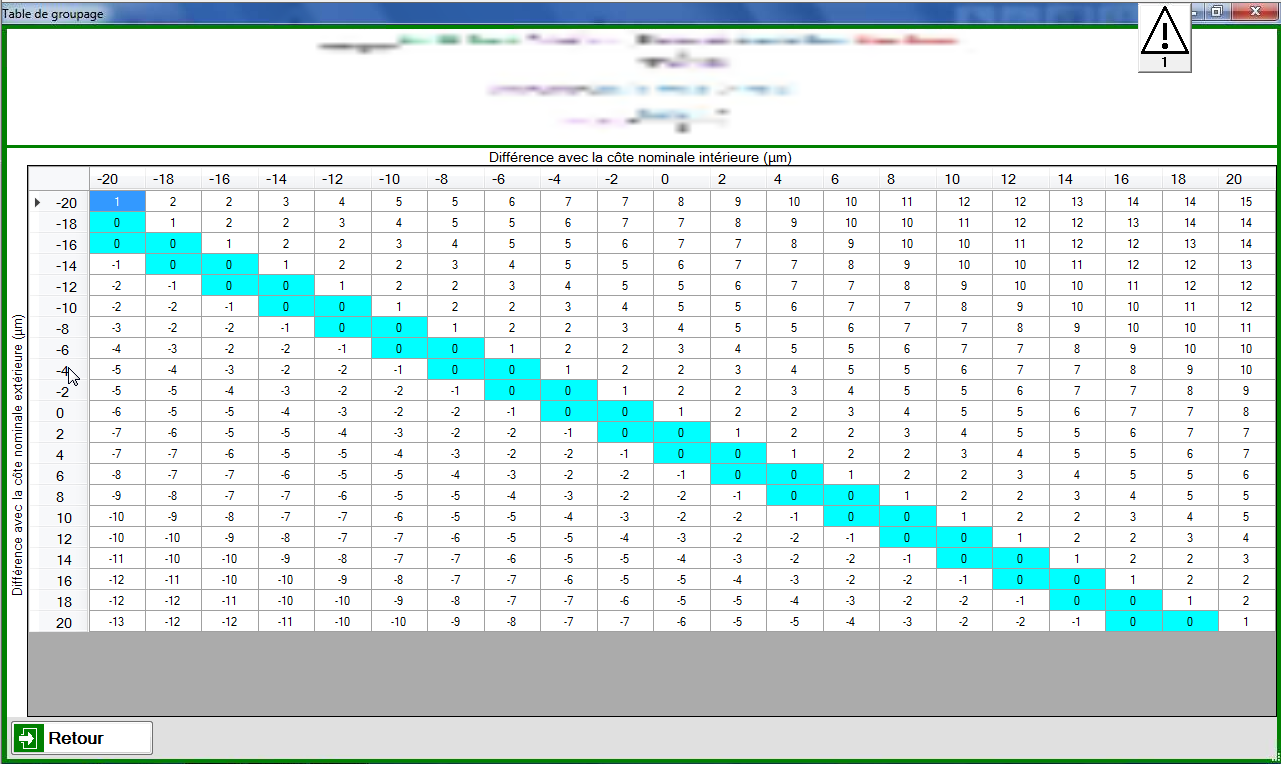The height and width of the screenshot is (764, 1281).
Task: Click the application icon in the title bar
Action: pos(8,13)
